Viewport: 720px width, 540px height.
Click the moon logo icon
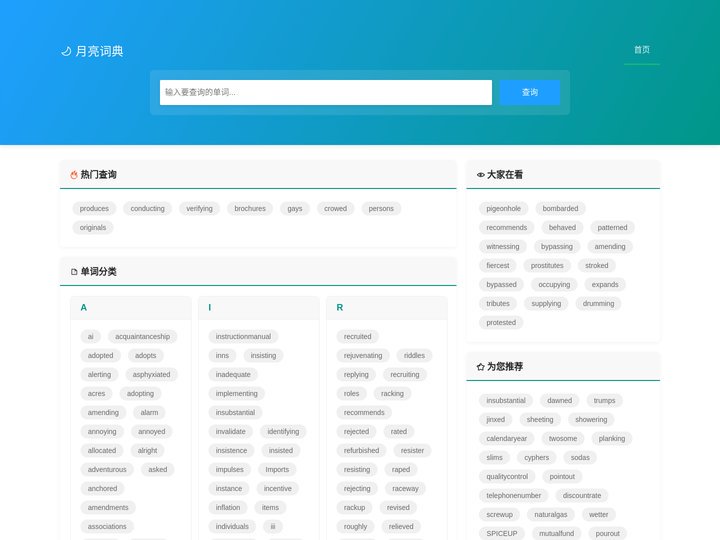coord(66,51)
